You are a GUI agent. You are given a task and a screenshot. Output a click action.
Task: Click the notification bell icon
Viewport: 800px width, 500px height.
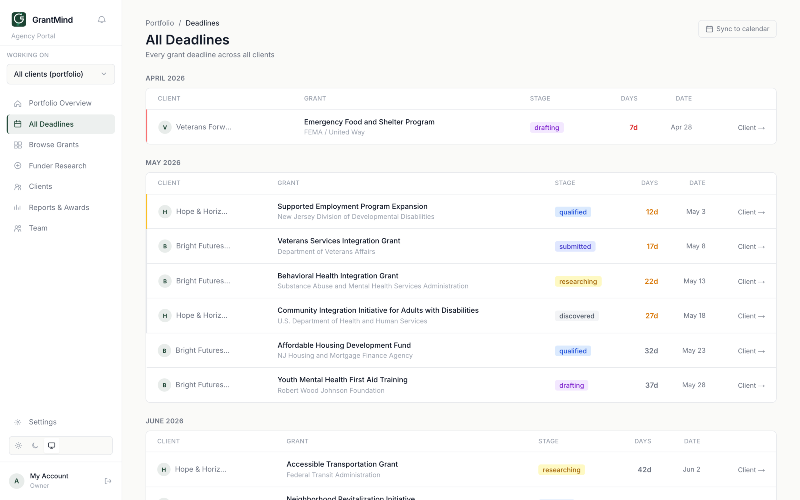(102, 19)
